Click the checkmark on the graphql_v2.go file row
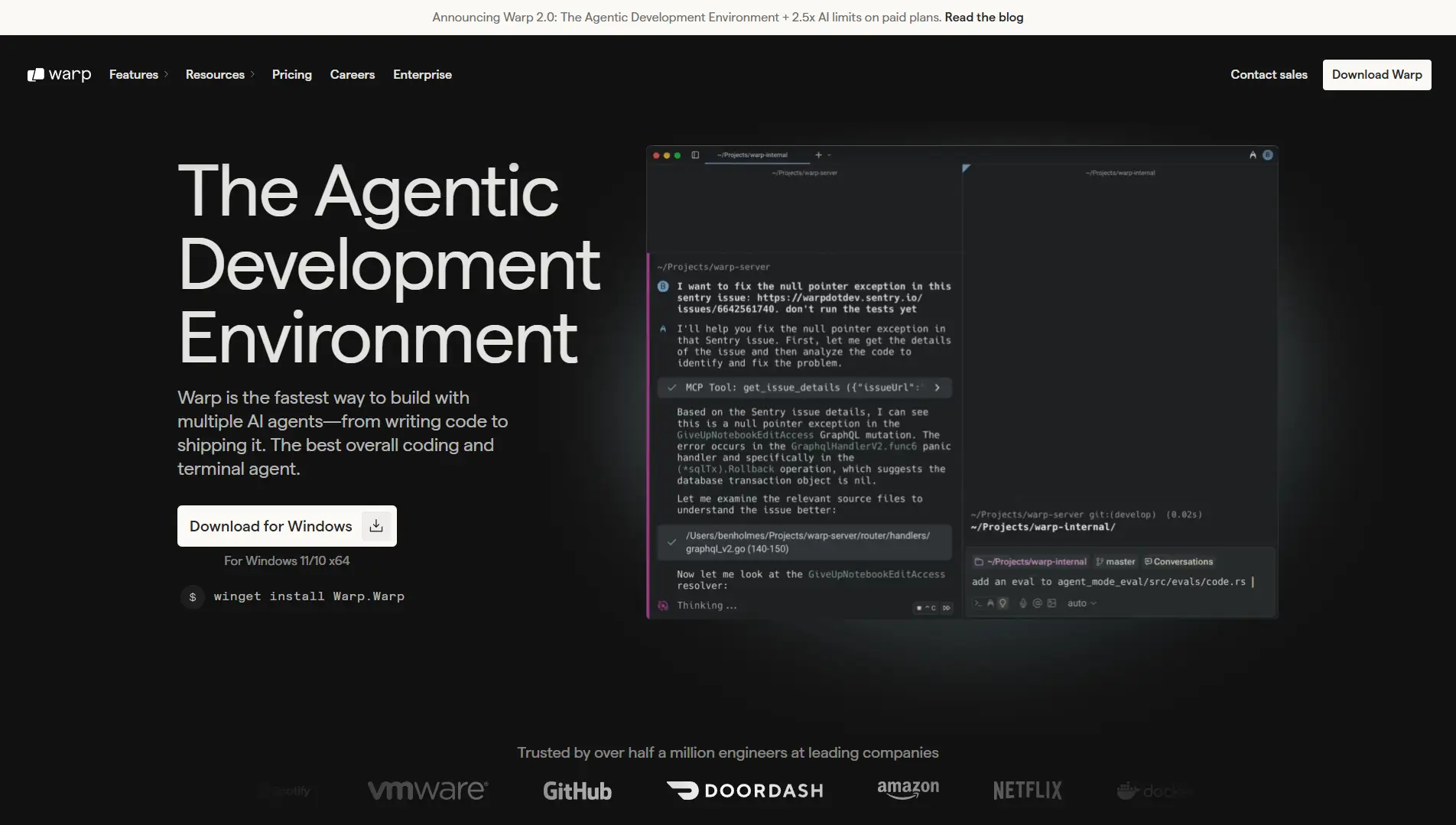 tap(671, 542)
